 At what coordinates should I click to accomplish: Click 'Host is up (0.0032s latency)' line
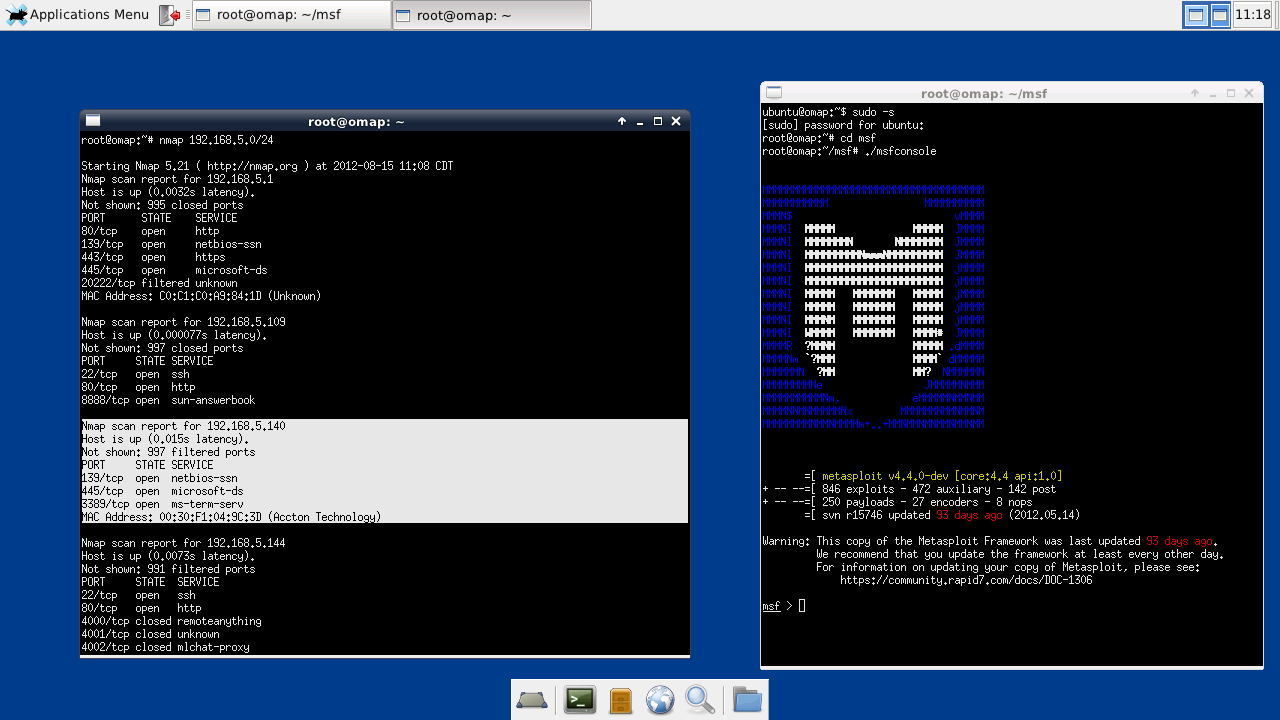pos(168,192)
